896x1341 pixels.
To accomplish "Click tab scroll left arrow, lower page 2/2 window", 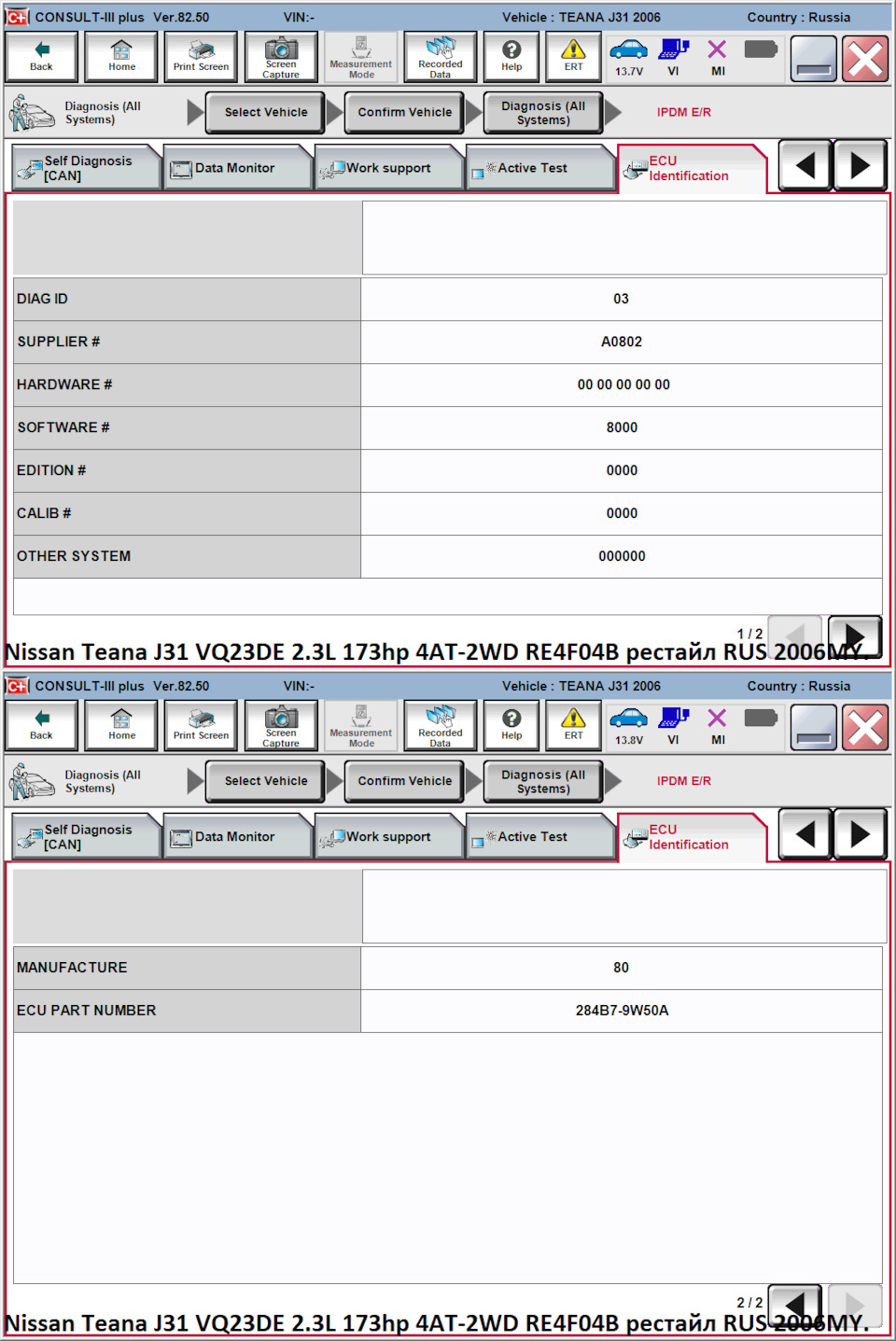I will [x=805, y=835].
